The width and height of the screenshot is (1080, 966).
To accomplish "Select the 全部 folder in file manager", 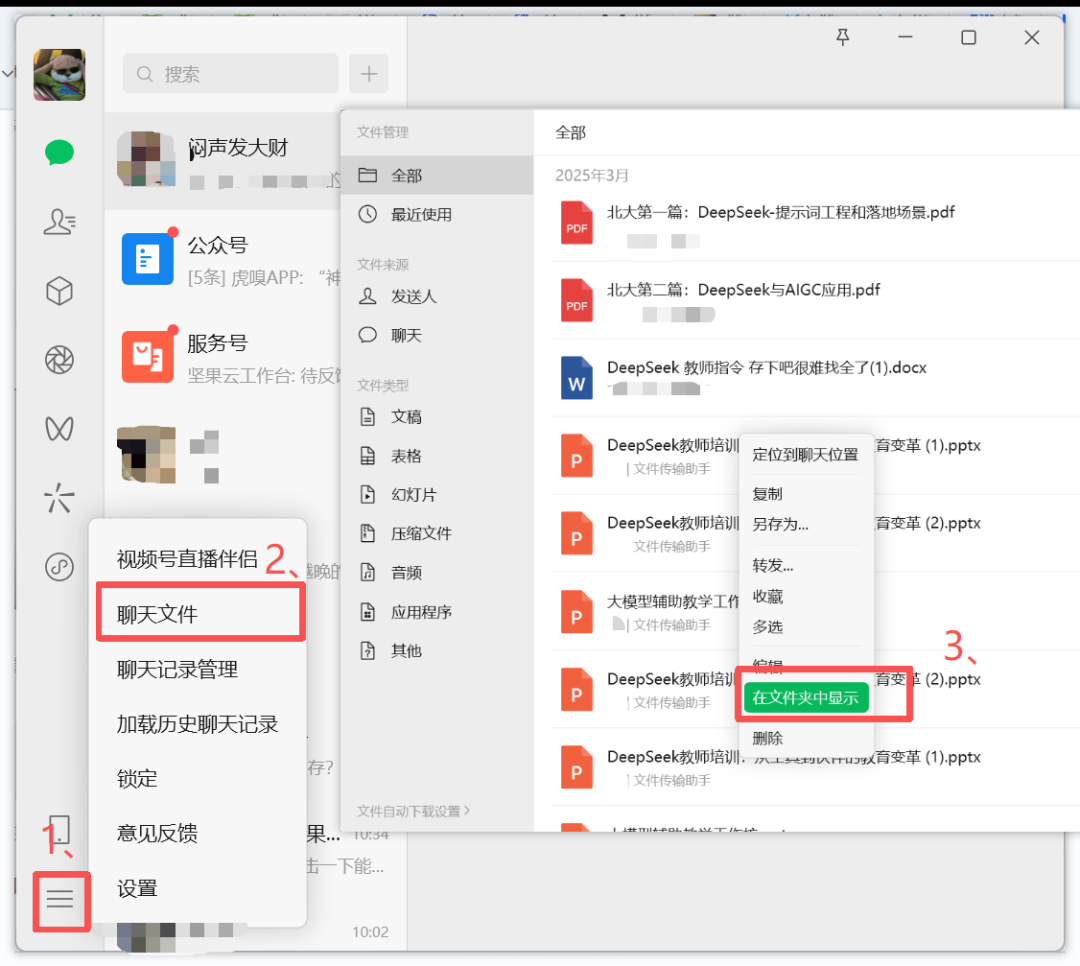I will tap(437, 175).
